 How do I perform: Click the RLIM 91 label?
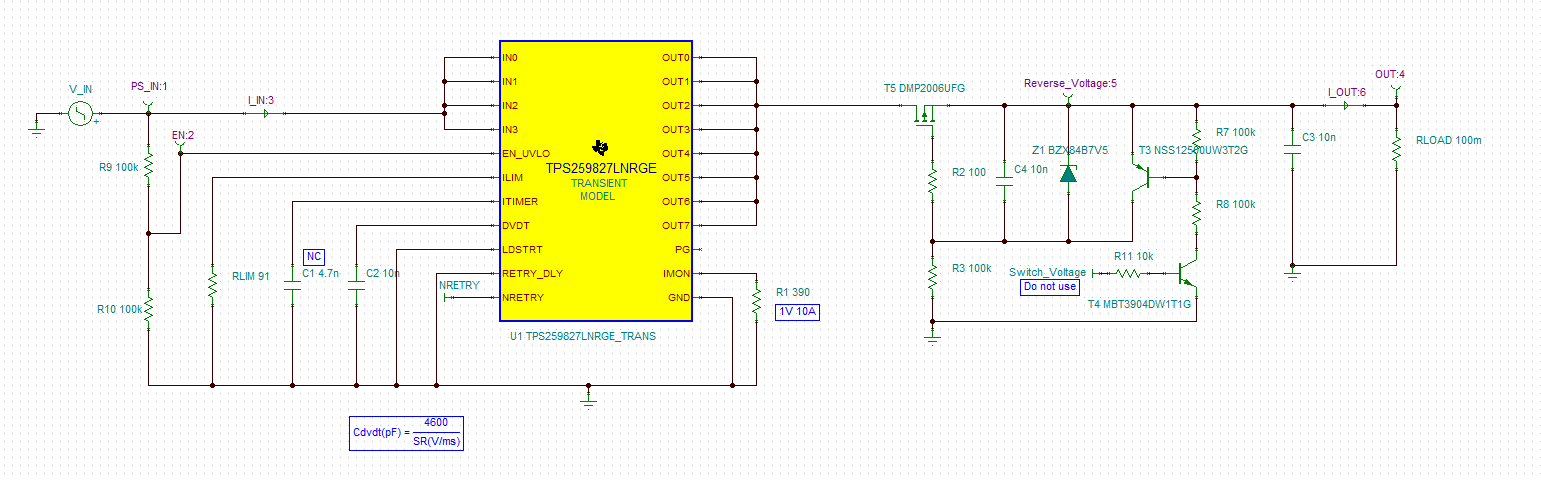251,276
